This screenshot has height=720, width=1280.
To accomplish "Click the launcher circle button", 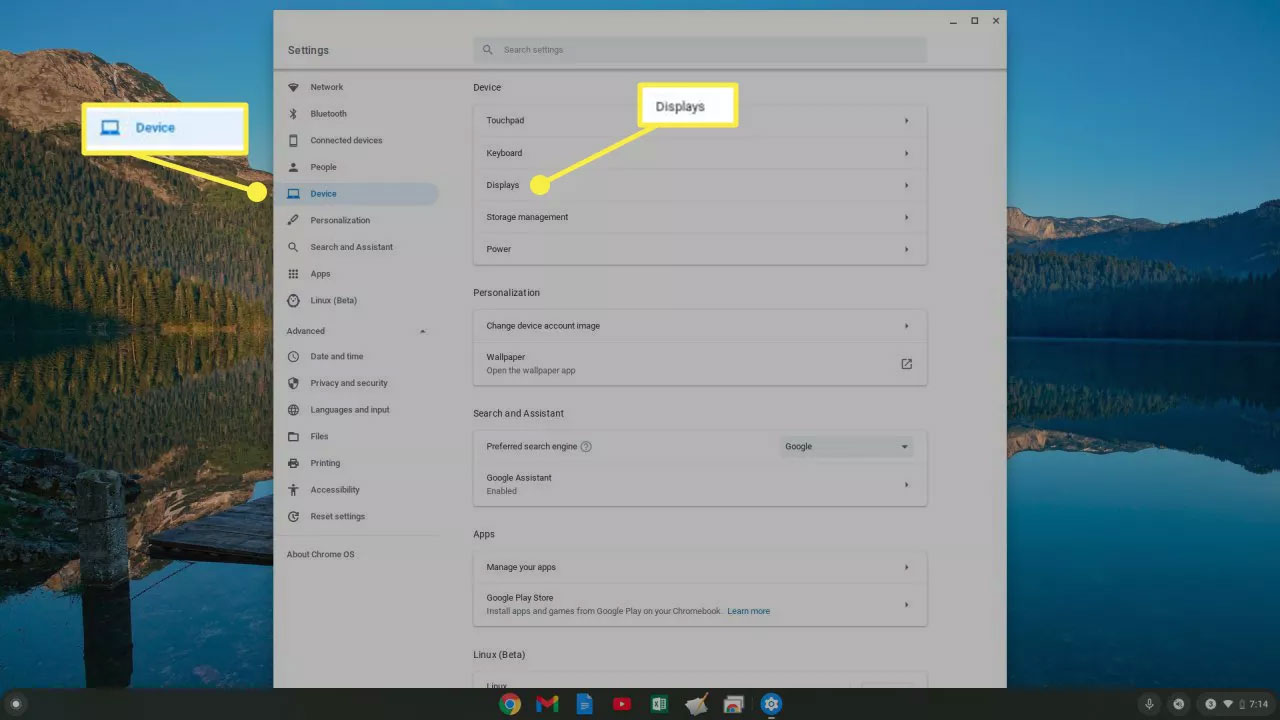I will (x=15, y=704).
